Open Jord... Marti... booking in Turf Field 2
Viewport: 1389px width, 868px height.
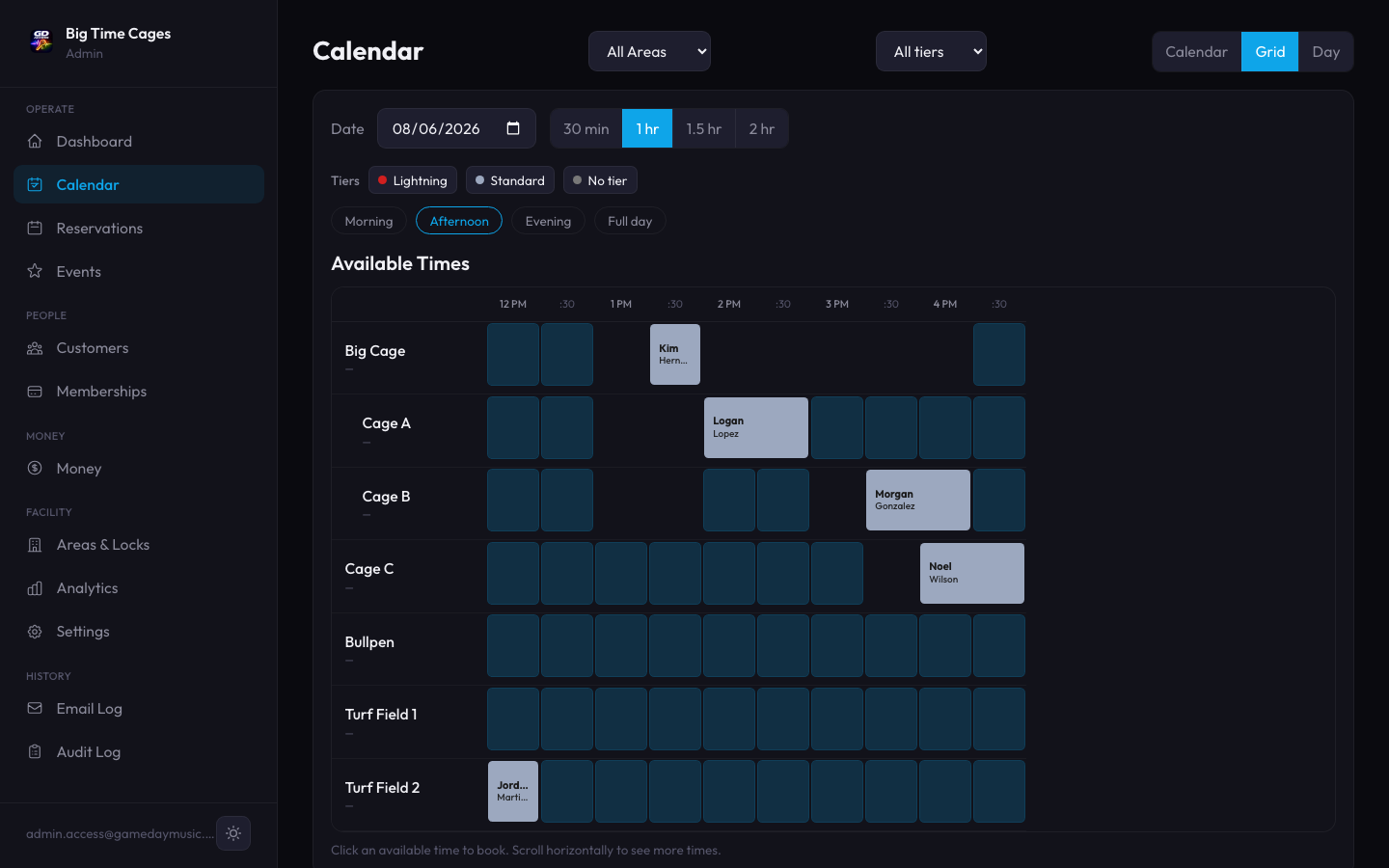[x=513, y=791]
